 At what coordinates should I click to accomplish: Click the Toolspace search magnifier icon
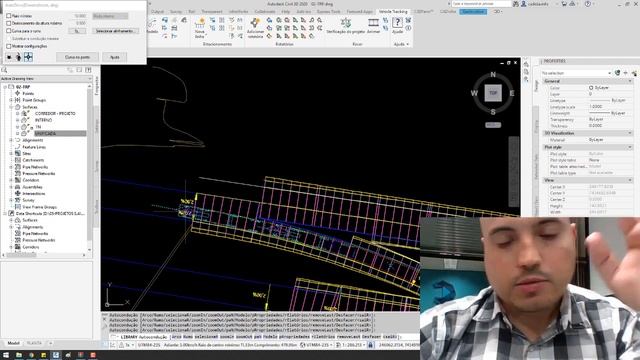(4, 70)
